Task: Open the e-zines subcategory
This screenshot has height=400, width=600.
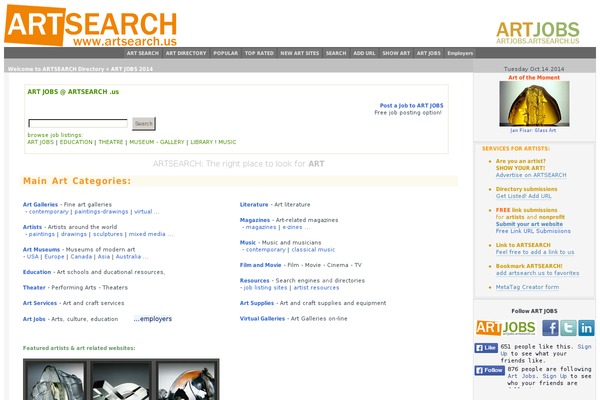Action: point(292,227)
